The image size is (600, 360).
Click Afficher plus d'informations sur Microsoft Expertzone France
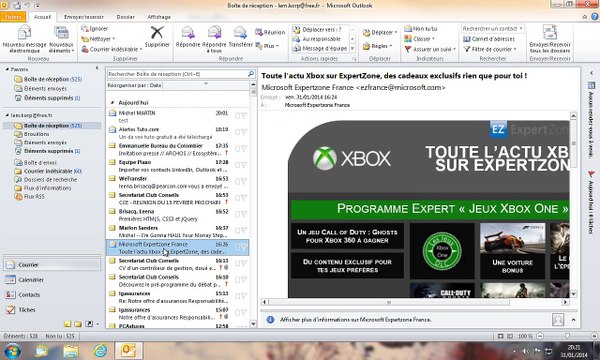click(x=355, y=319)
